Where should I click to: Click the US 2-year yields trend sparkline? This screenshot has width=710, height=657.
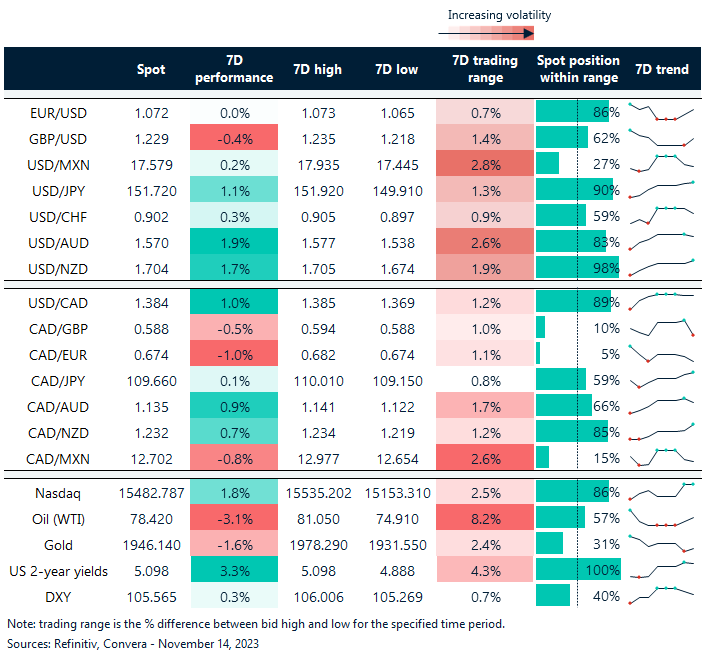pos(660,572)
